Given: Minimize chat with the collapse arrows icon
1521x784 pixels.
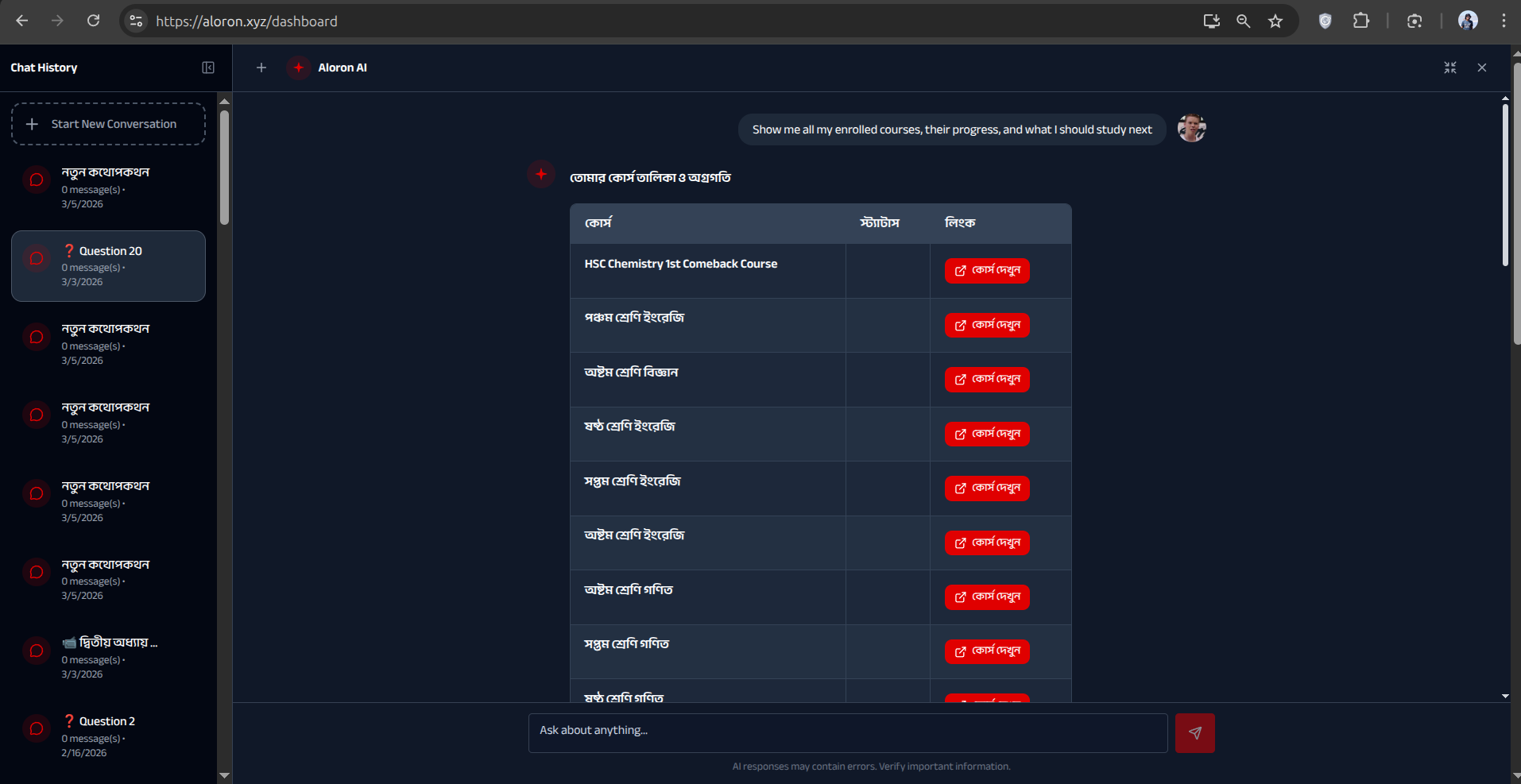Looking at the screenshot, I should pyautogui.click(x=1450, y=68).
